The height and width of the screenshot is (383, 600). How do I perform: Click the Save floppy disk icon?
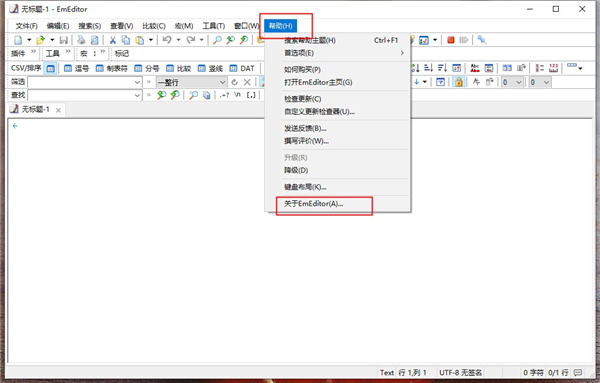click(x=64, y=40)
